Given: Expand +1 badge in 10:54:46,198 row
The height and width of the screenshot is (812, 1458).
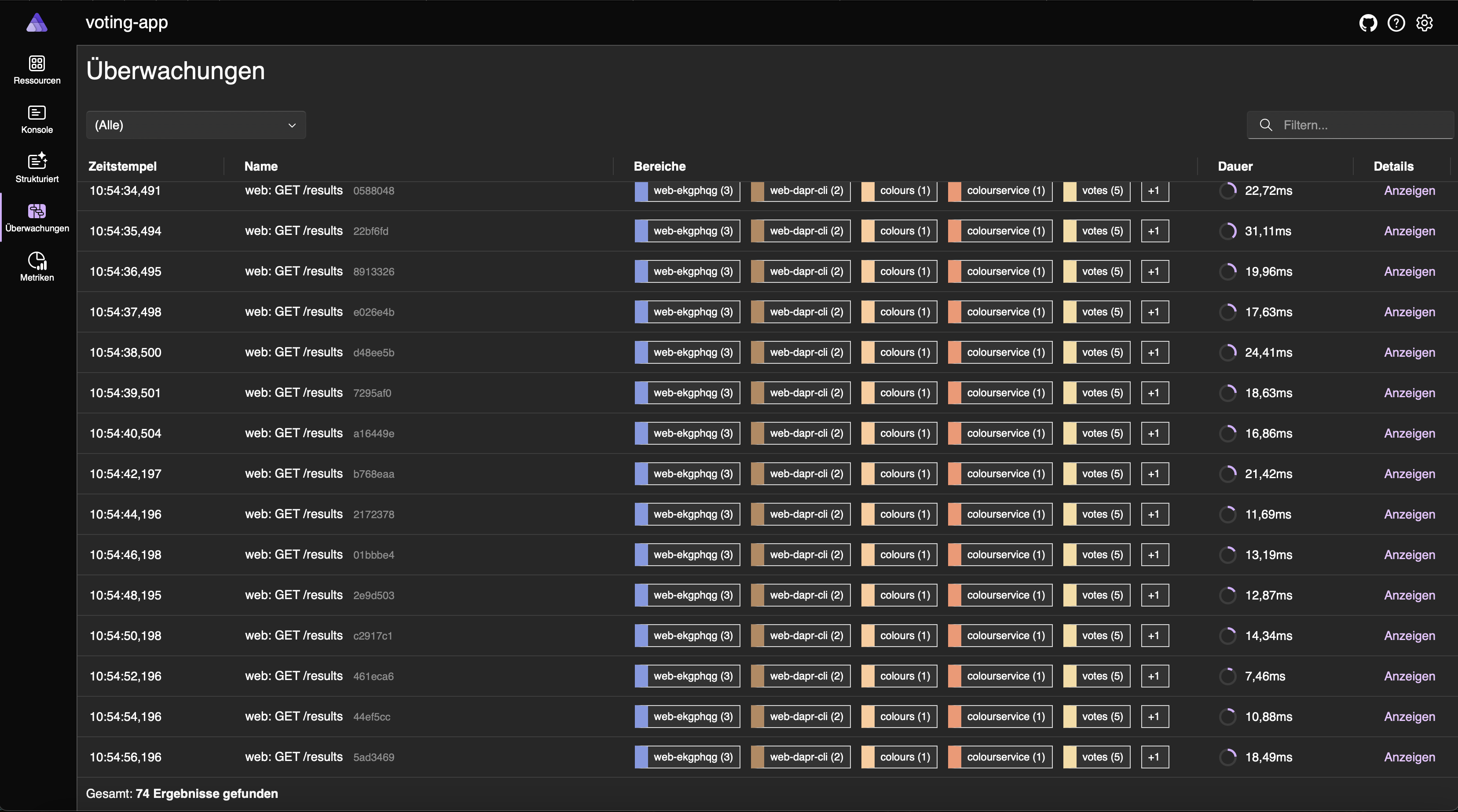Looking at the screenshot, I should point(1154,555).
